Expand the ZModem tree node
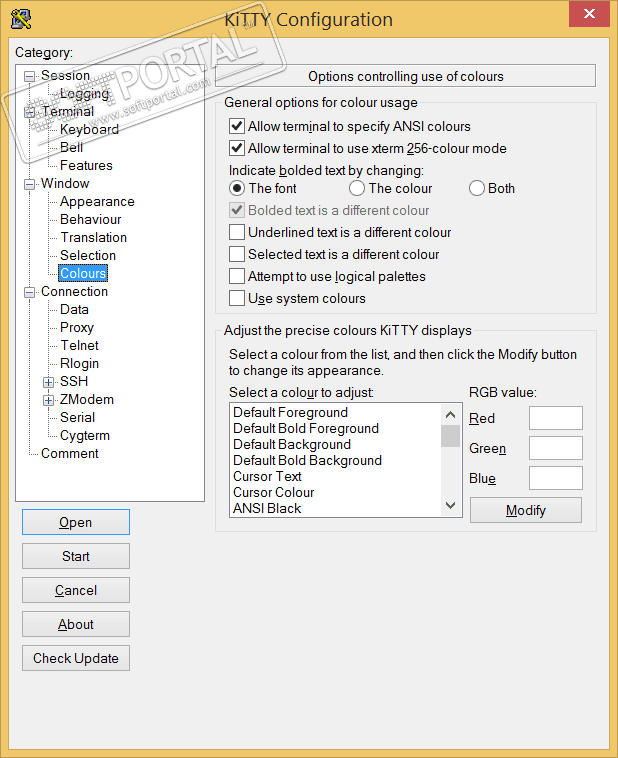 48,400
